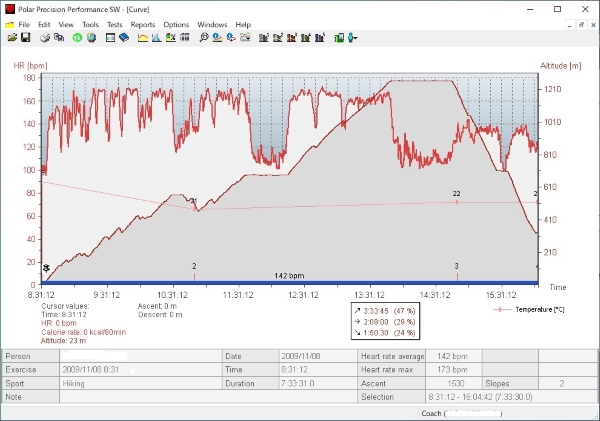The height and width of the screenshot is (421, 600).
Task: Click the person with red arrow icon
Action: [231, 38]
